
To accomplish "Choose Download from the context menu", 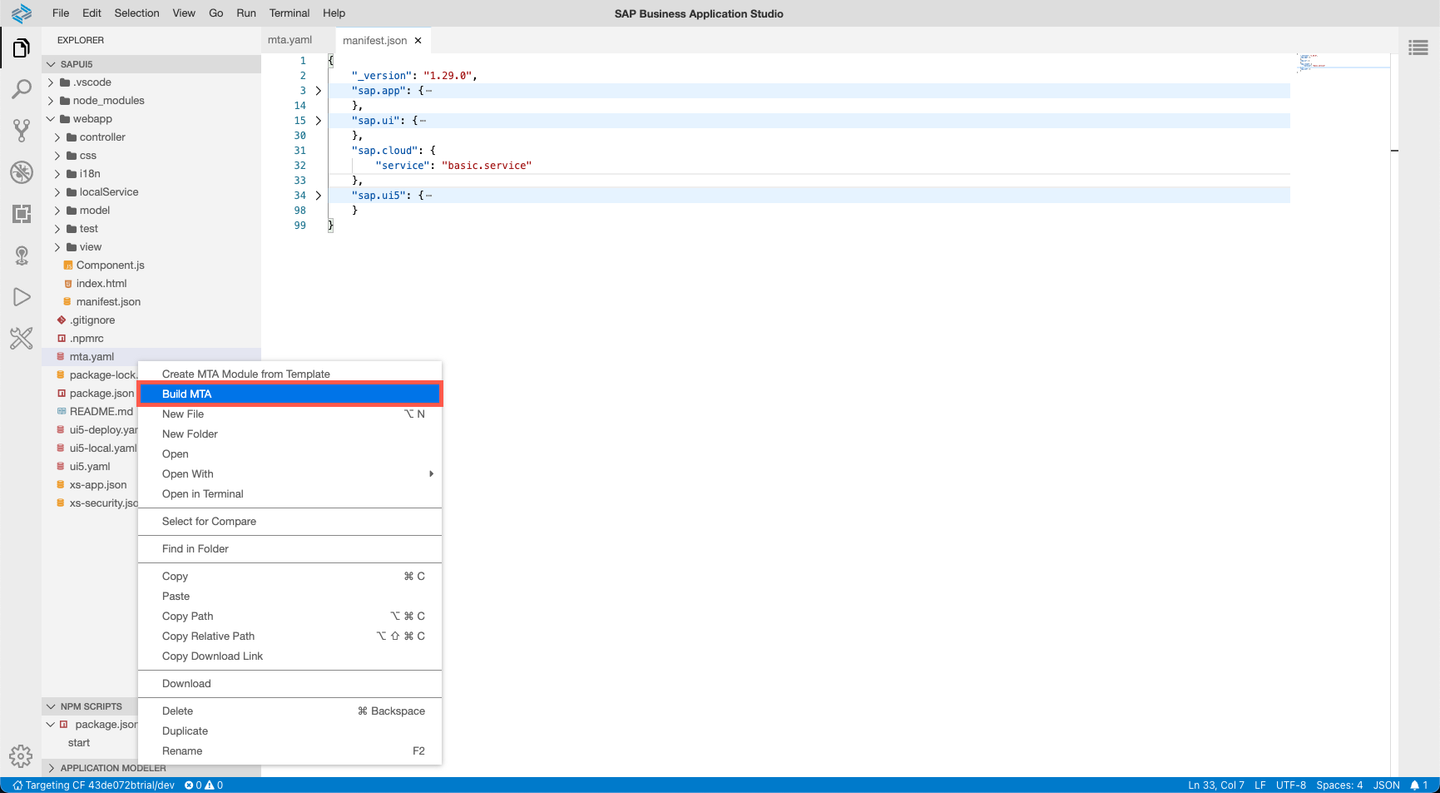I will click(x=290, y=684).
